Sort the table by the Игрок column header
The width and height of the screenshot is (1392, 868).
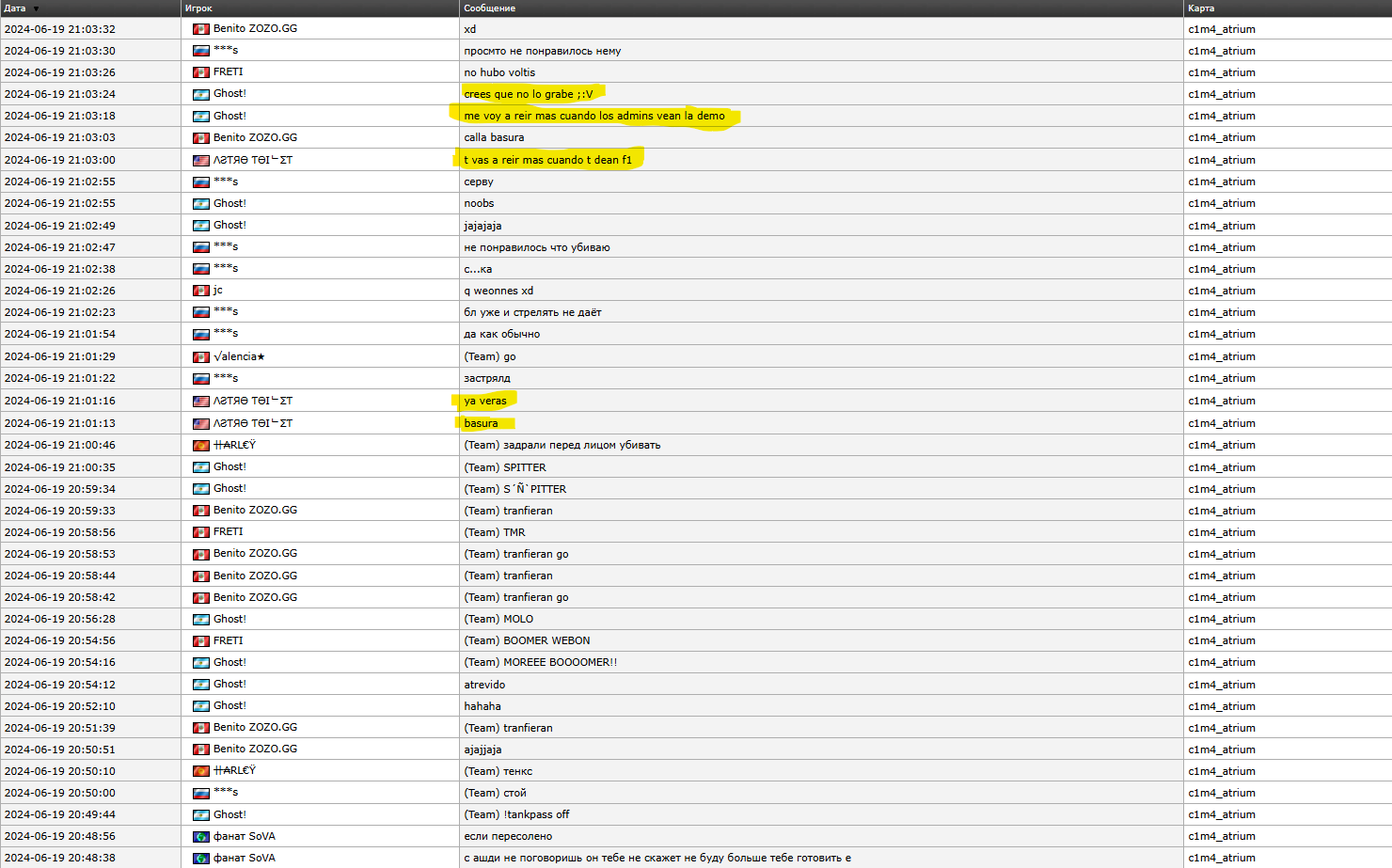coord(198,8)
